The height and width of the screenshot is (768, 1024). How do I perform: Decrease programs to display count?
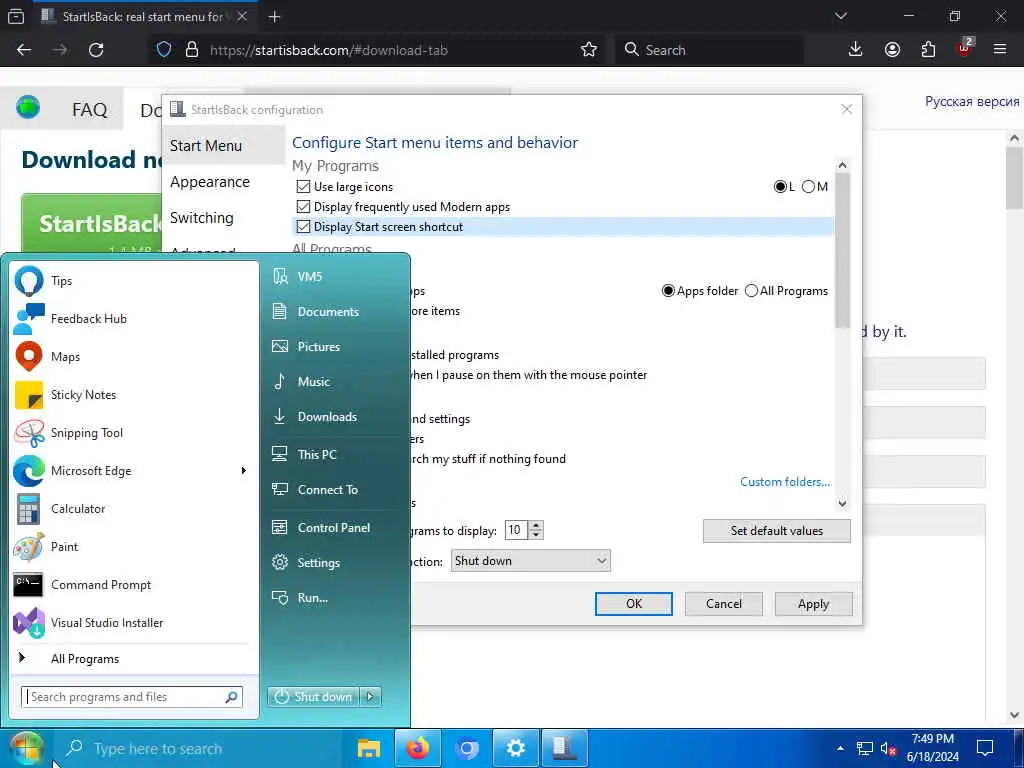pos(536,535)
